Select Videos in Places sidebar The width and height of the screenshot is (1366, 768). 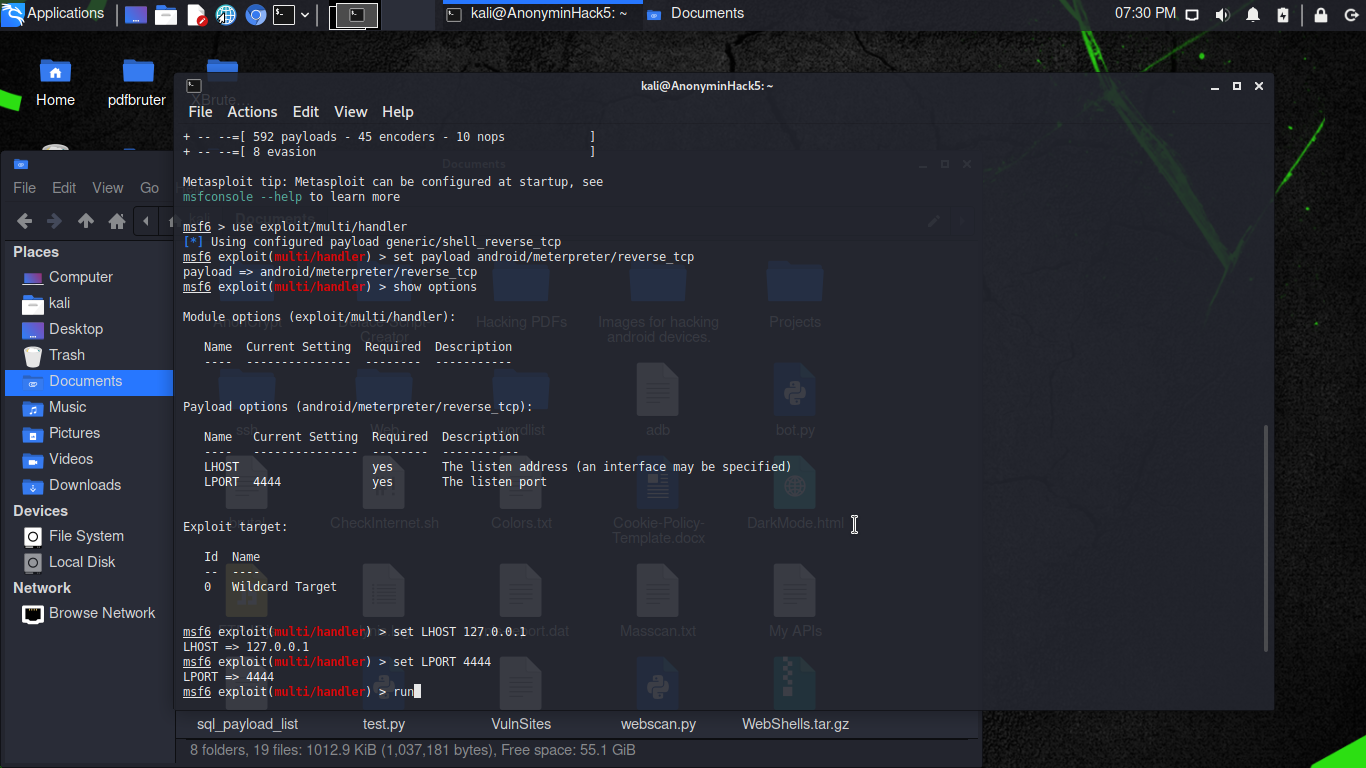coord(89,459)
